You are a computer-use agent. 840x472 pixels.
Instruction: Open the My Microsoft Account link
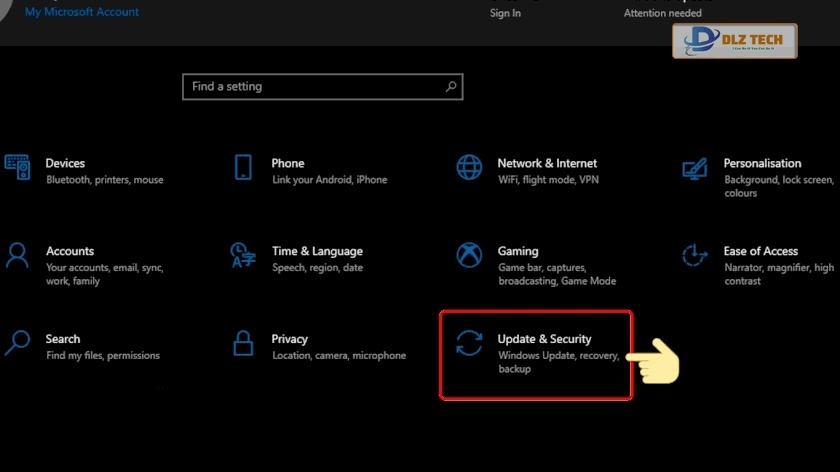tap(82, 12)
